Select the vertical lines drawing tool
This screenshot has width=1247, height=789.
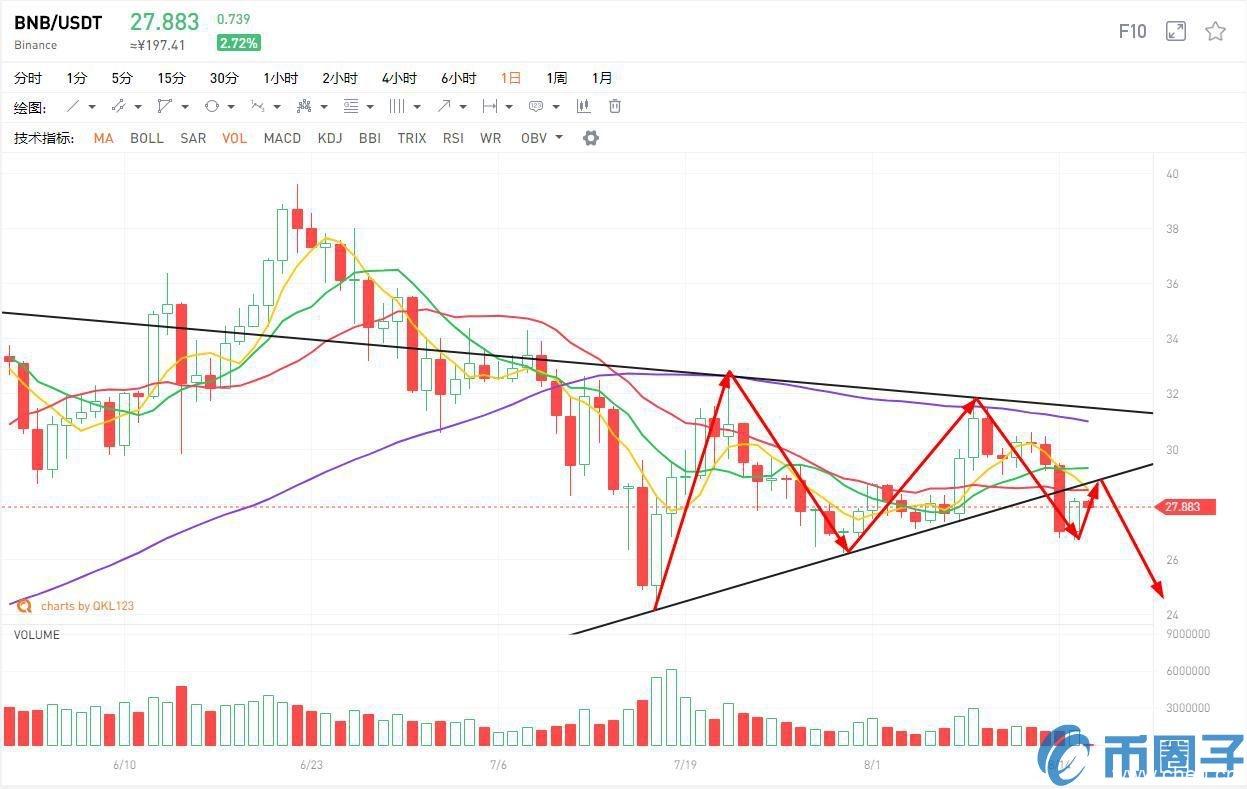[397, 106]
